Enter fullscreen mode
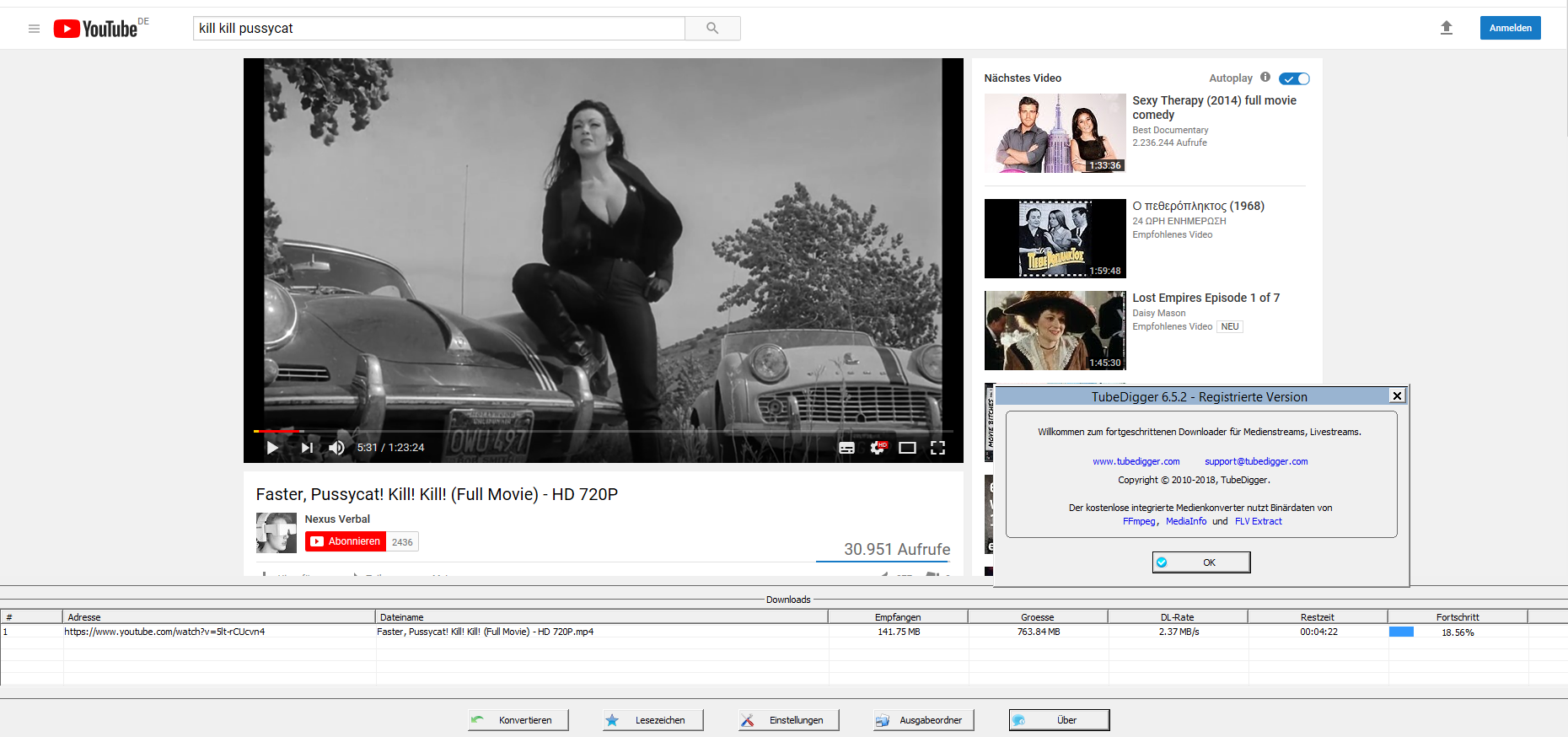This screenshot has height=737, width=1568. coord(937,448)
